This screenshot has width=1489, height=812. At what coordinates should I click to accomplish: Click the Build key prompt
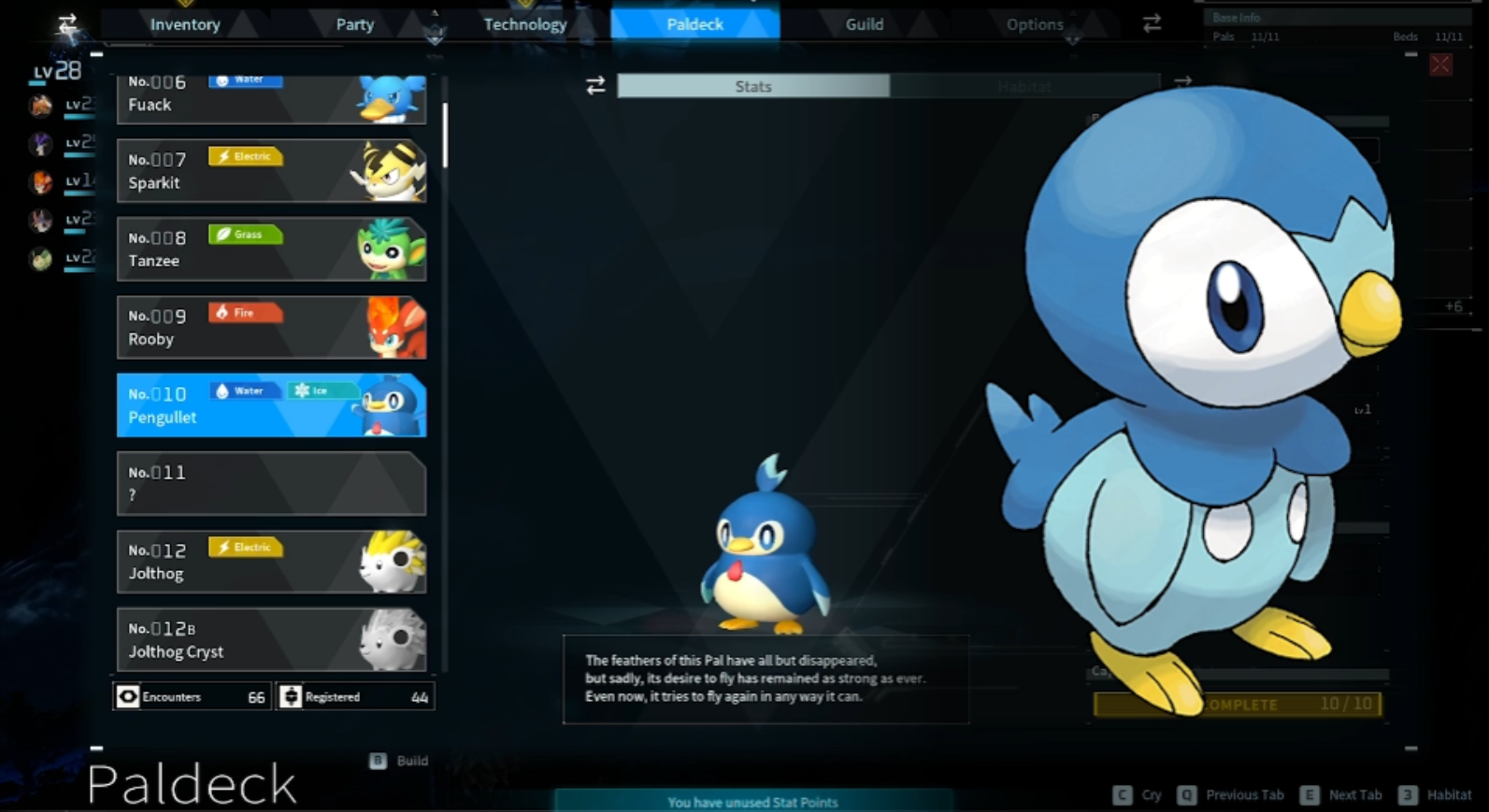pyautogui.click(x=399, y=761)
